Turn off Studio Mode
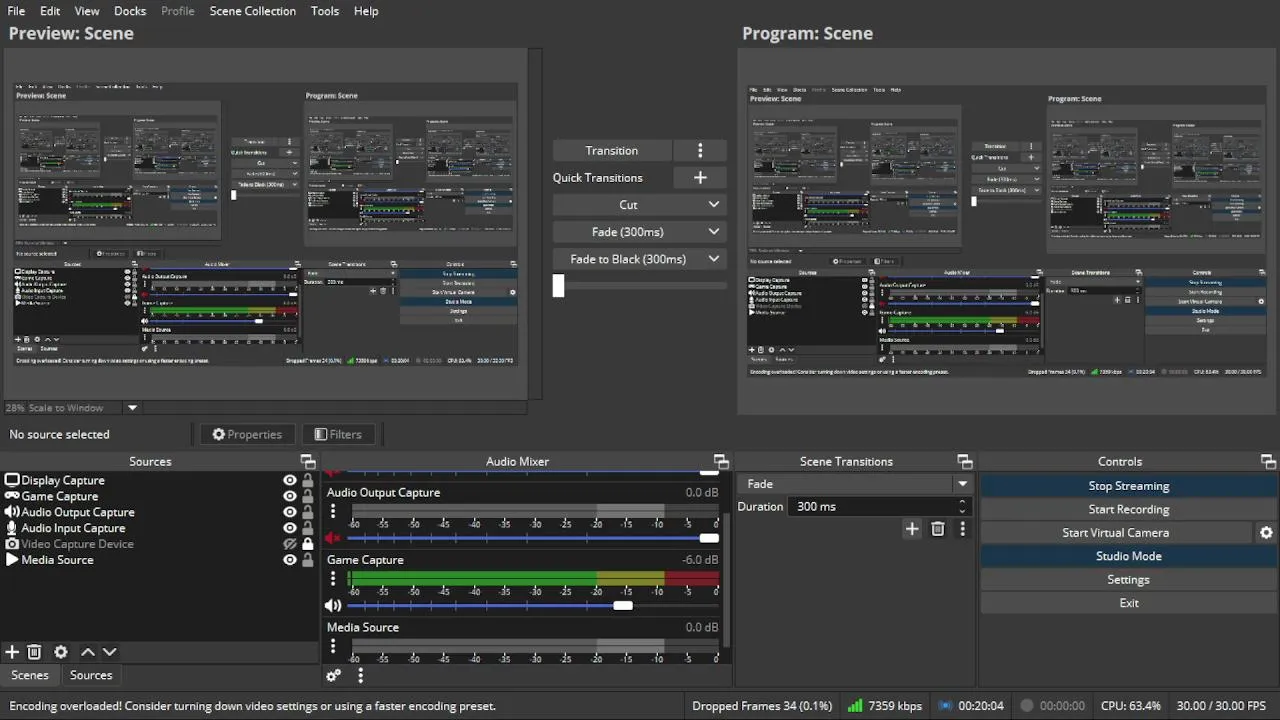This screenshot has height=720, width=1280. pyautogui.click(x=1128, y=556)
